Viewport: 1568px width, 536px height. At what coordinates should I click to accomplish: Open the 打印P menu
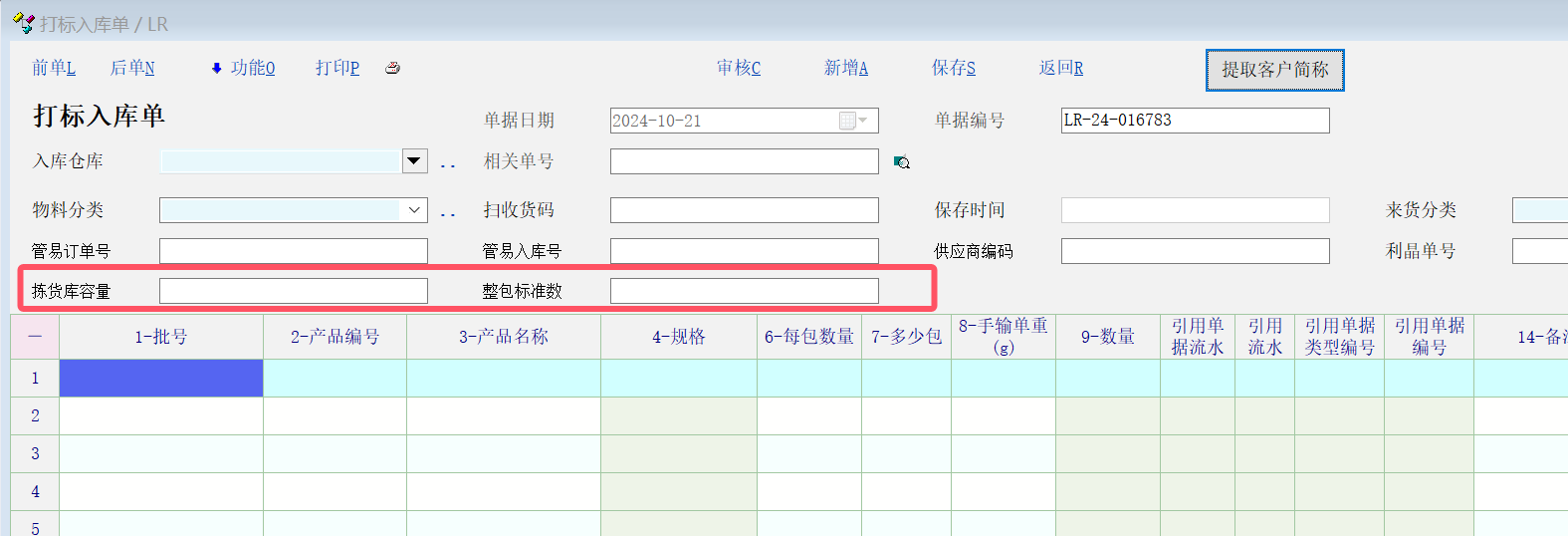click(x=337, y=68)
